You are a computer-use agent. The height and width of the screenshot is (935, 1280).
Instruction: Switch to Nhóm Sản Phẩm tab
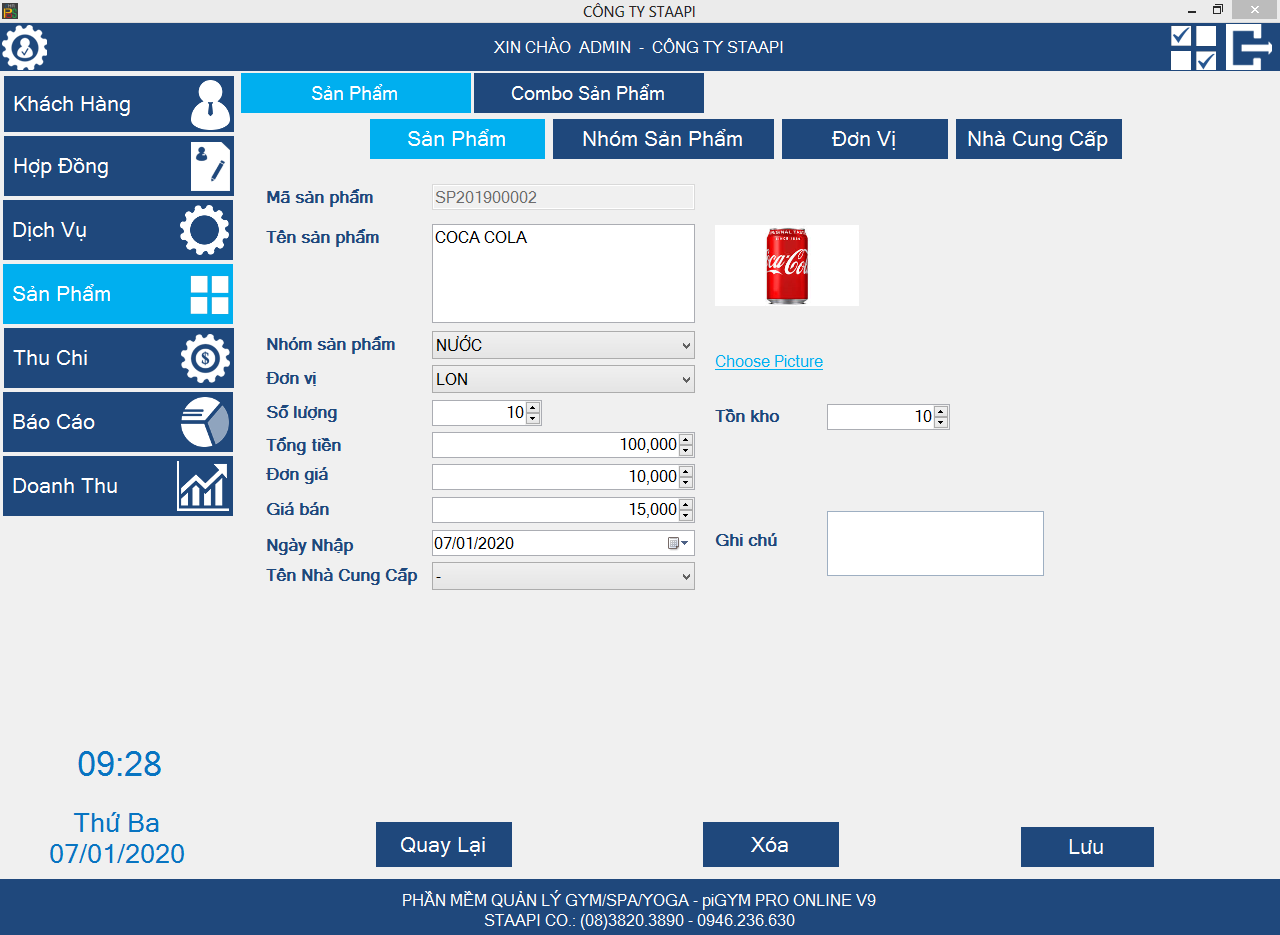click(x=663, y=139)
